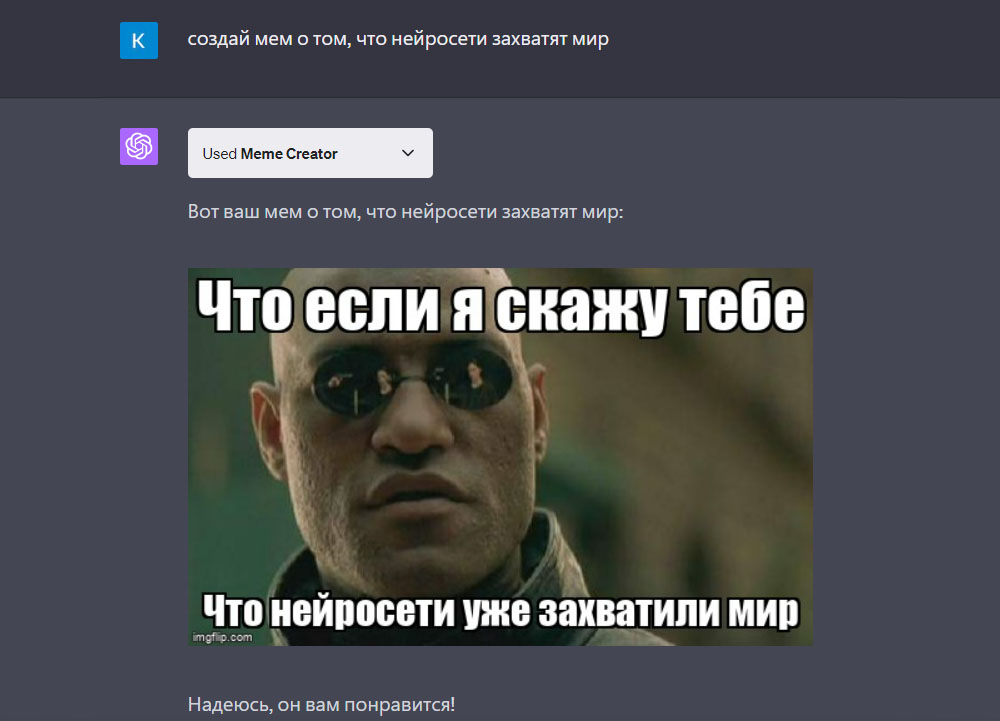This screenshot has width=1000, height=721.
Task: Click the imgflip.com watermark on meme
Action: coord(223,637)
